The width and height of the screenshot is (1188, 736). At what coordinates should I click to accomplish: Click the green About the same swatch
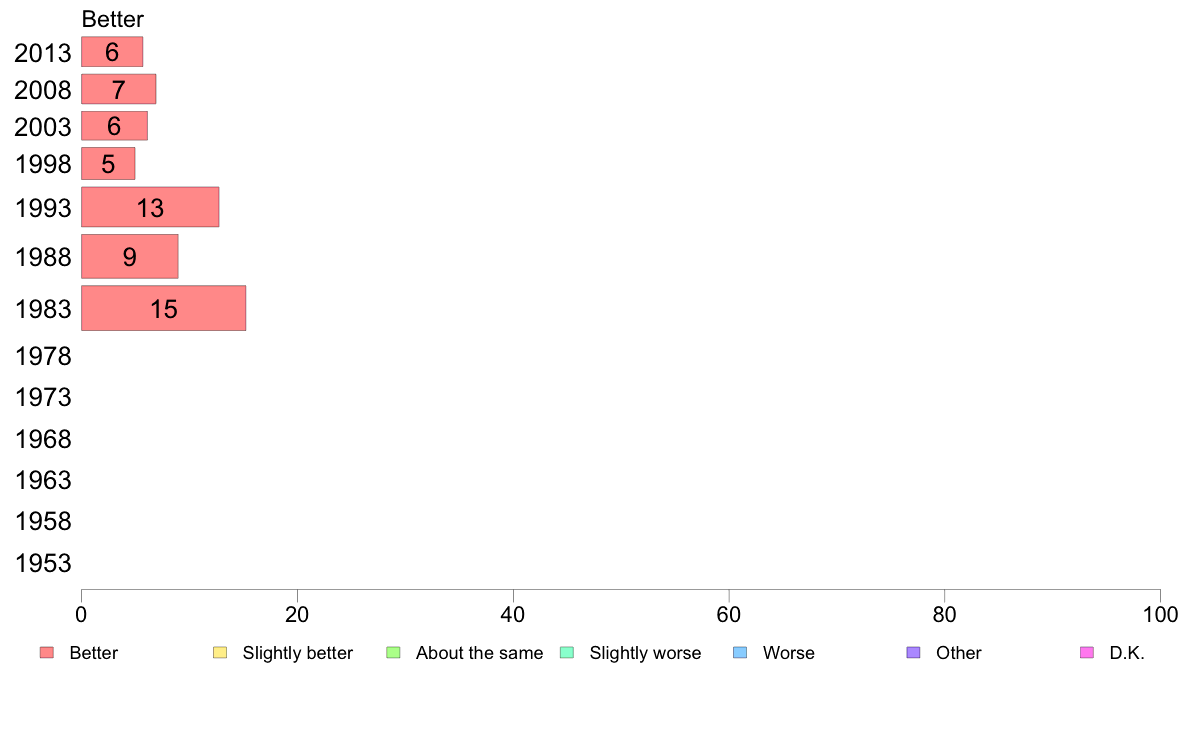393,653
